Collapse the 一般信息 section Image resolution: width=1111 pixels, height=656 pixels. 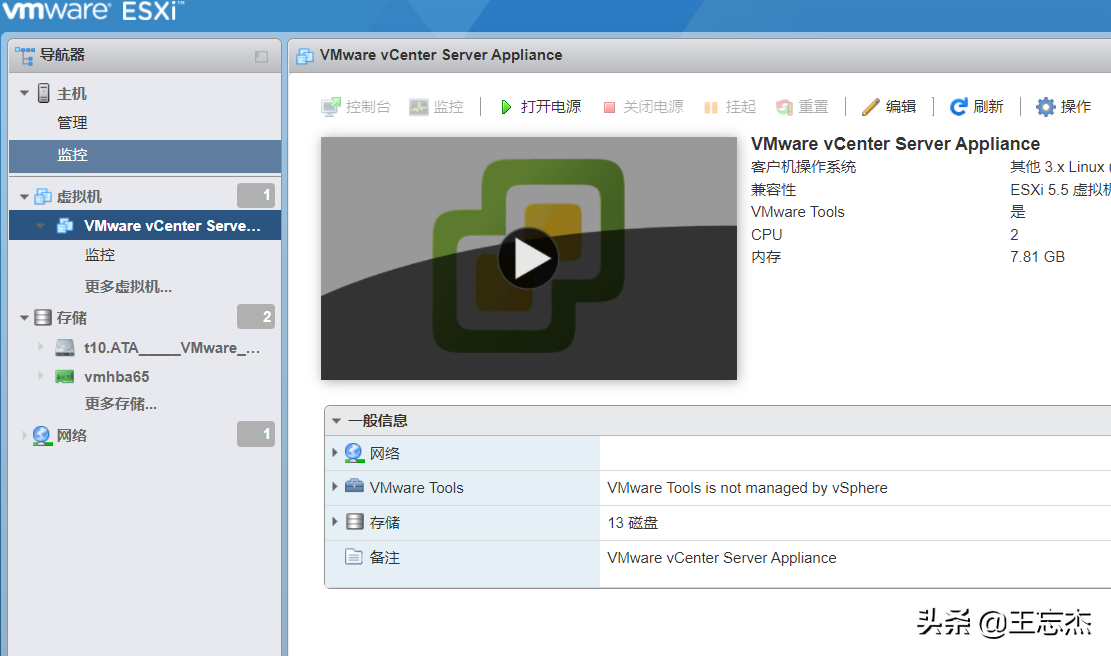click(337, 421)
